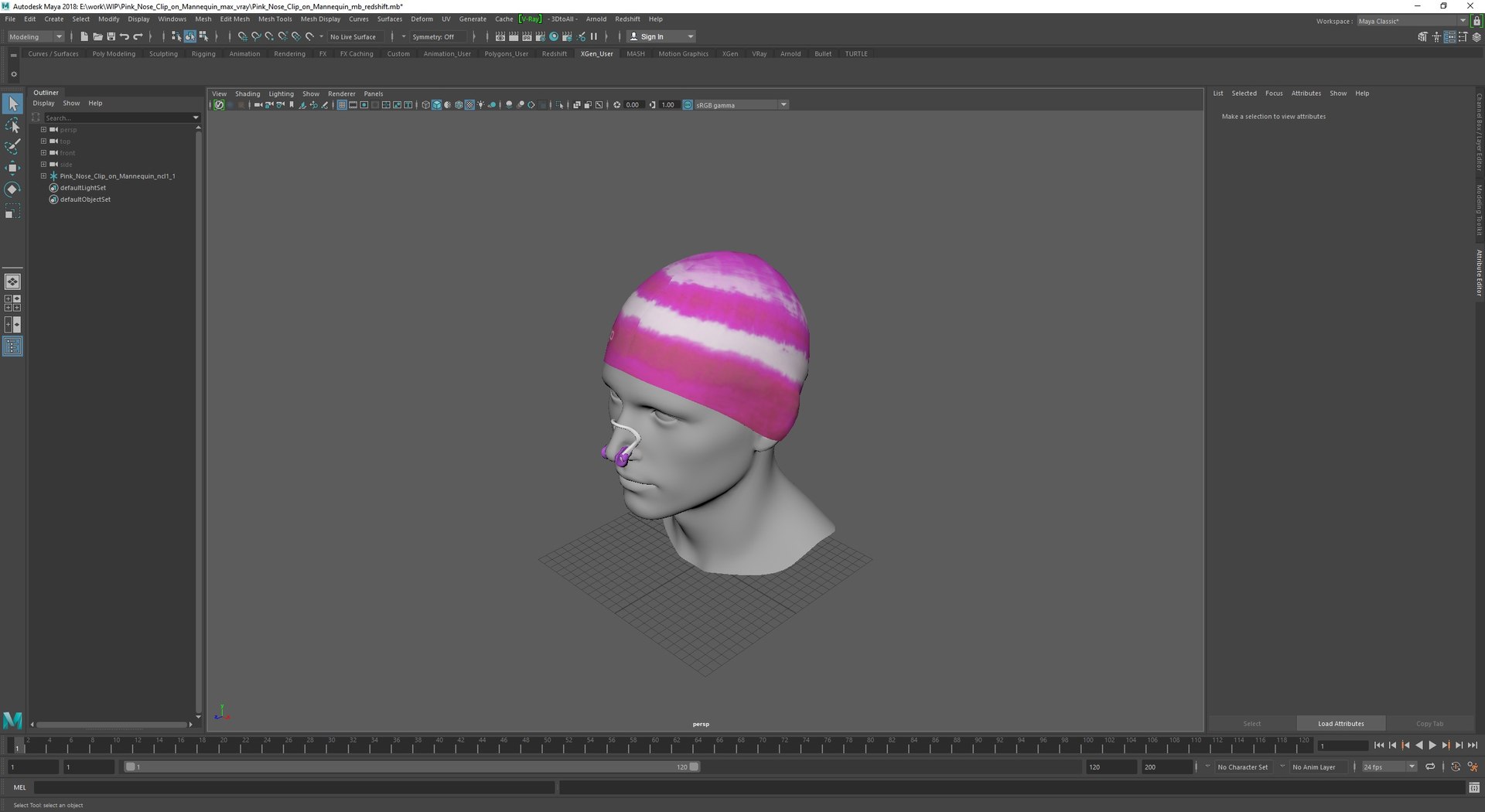Viewport: 1485px width, 812px height.
Task: Switch to four-view pane layout
Action: pos(12,303)
